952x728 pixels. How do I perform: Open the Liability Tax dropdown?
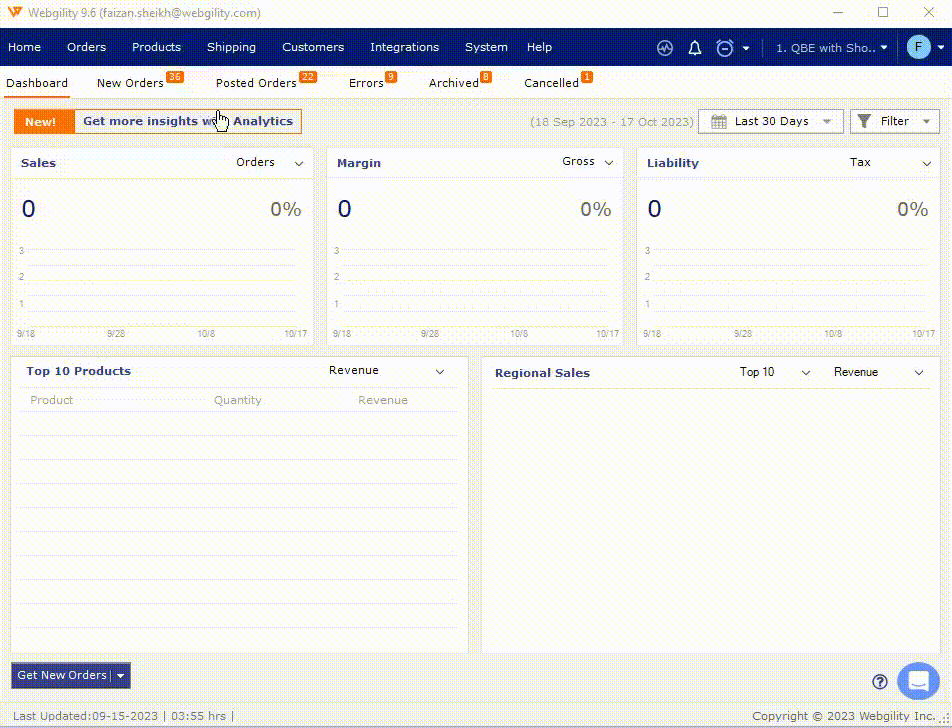click(x=889, y=163)
